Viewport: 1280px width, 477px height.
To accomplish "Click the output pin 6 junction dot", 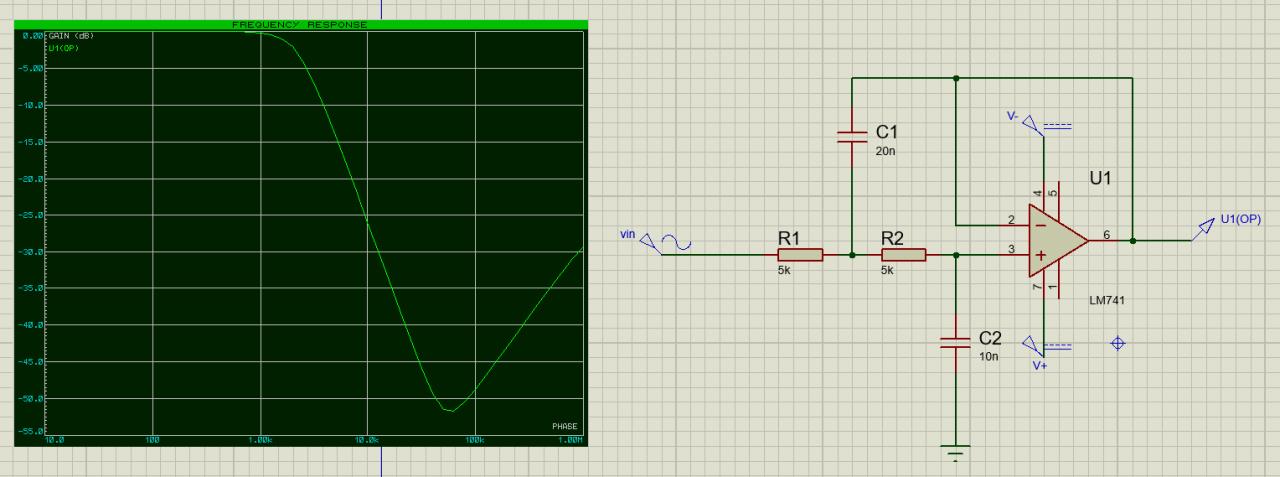I will [1132, 241].
